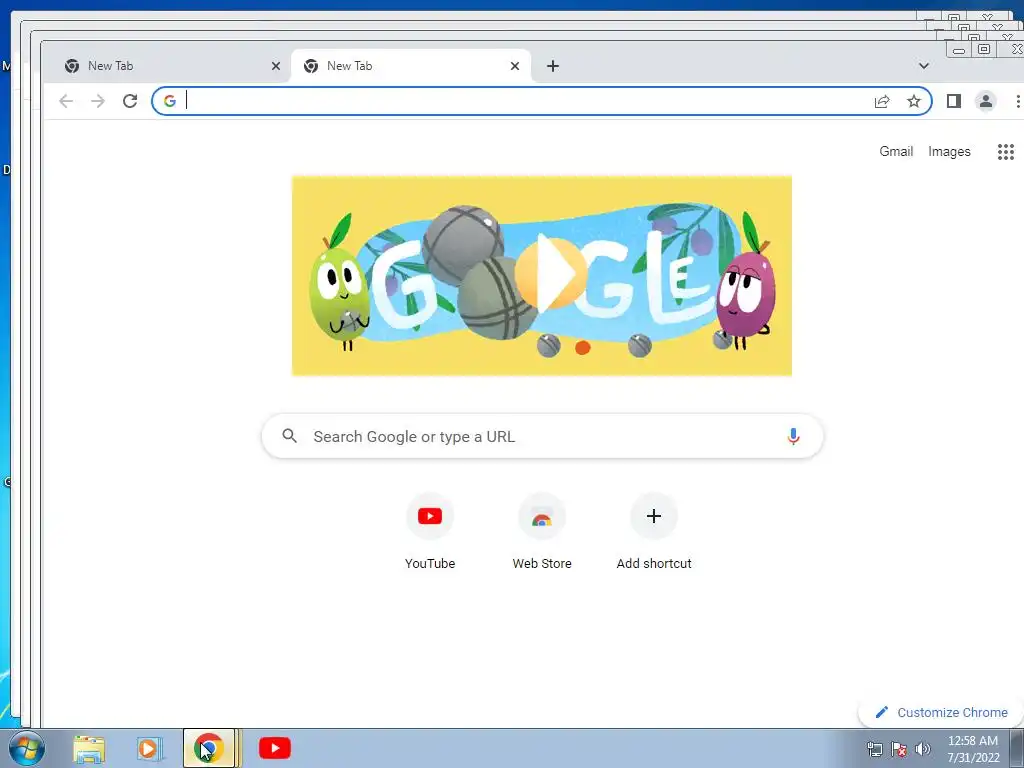Click the network tray icon
The height and width of the screenshot is (768, 1024).
point(874,749)
